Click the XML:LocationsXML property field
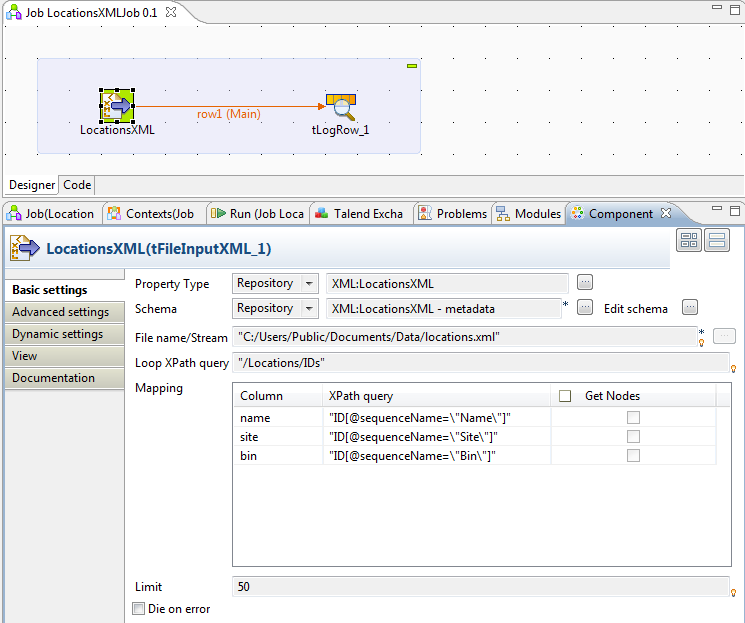 447,284
